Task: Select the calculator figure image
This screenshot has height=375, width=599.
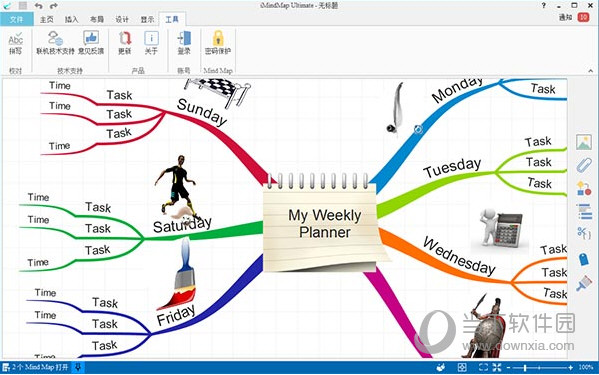Action: (499, 229)
